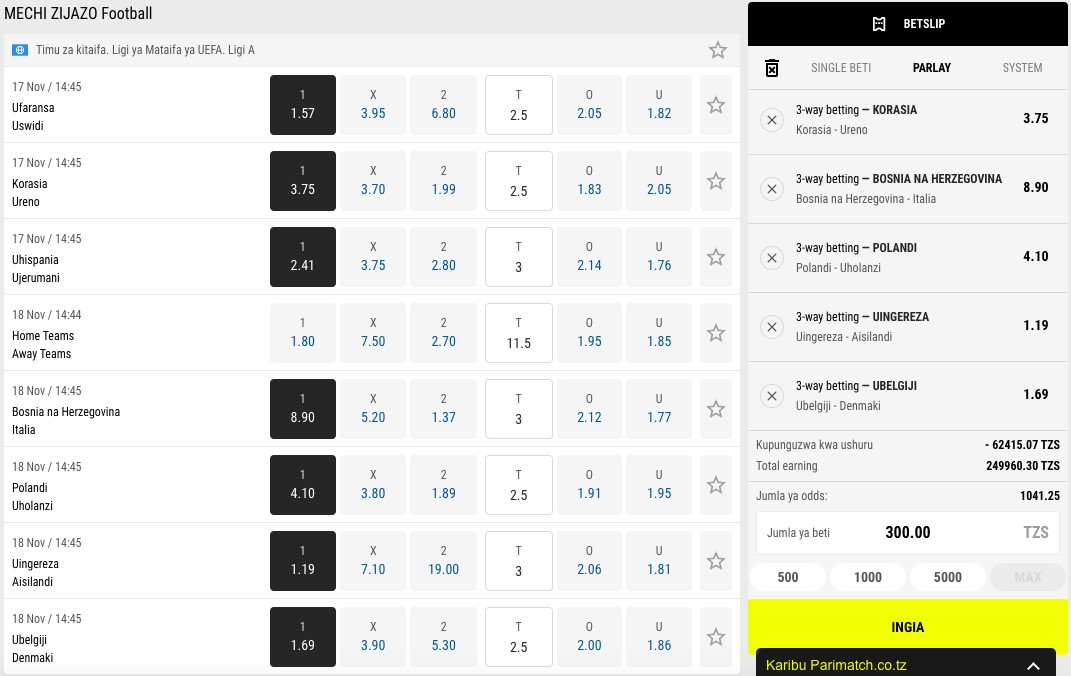Open total selector 2.5 for Korasia match
1071x676 pixels.
[518, 181]
